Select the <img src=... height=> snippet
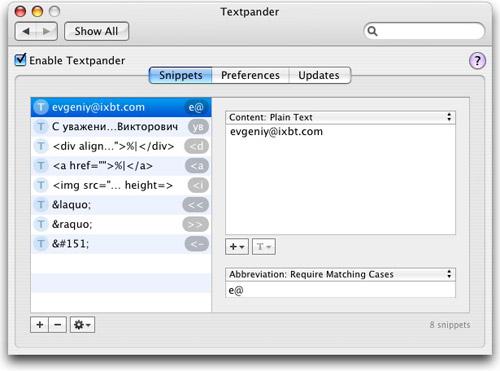 121,185
